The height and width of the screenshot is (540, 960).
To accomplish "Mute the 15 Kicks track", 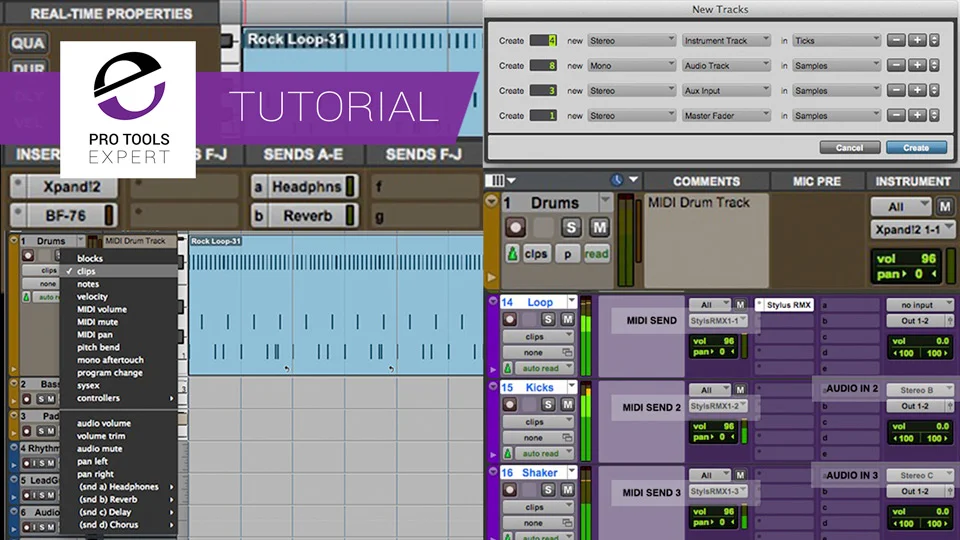I will click(x=568, y=404).
